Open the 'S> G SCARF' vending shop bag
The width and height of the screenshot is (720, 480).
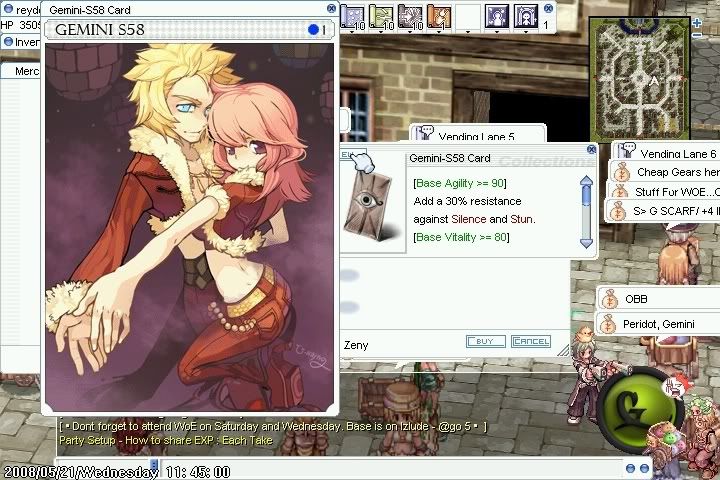tap(618, 211)
